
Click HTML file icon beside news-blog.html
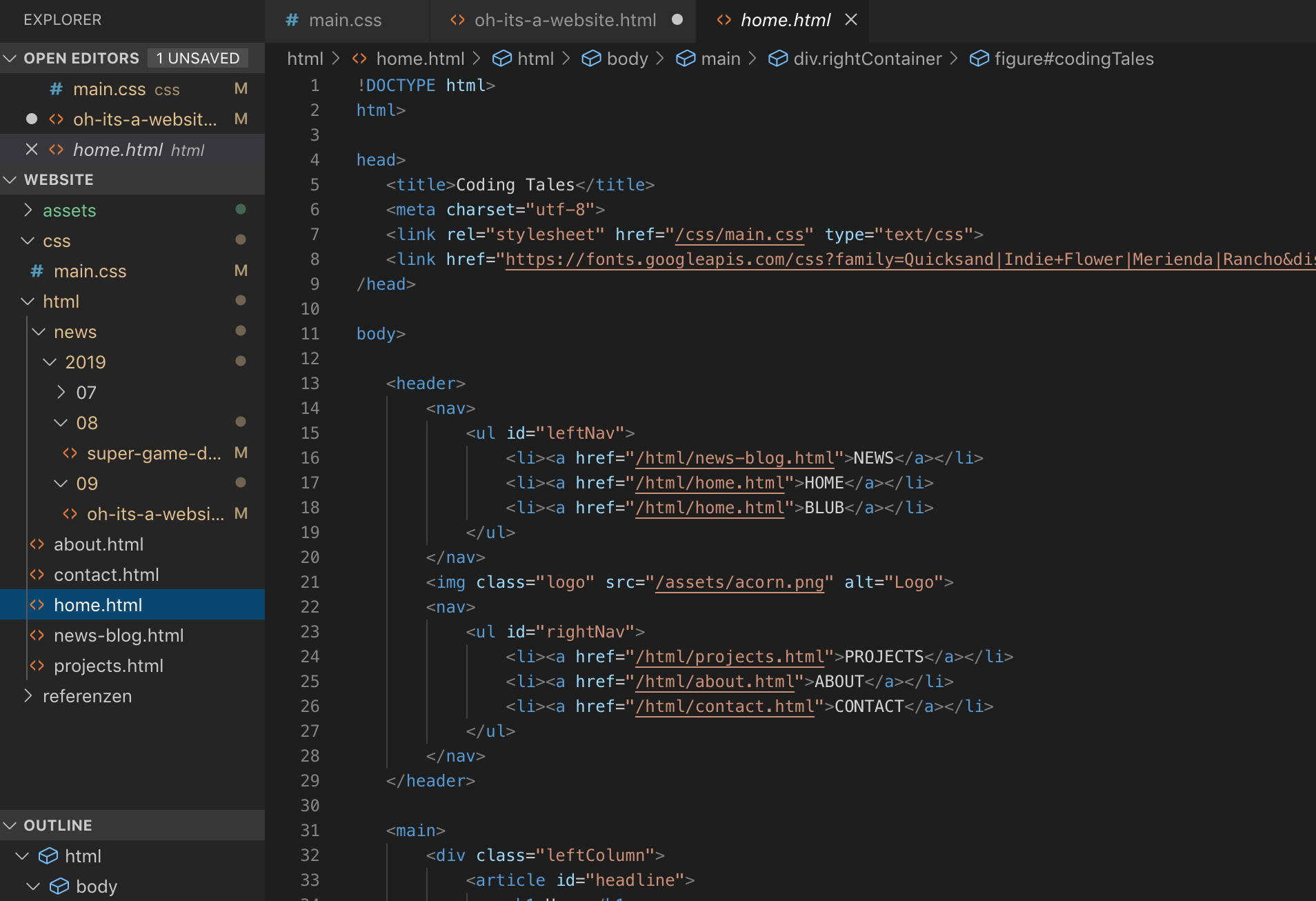point(37,635)
